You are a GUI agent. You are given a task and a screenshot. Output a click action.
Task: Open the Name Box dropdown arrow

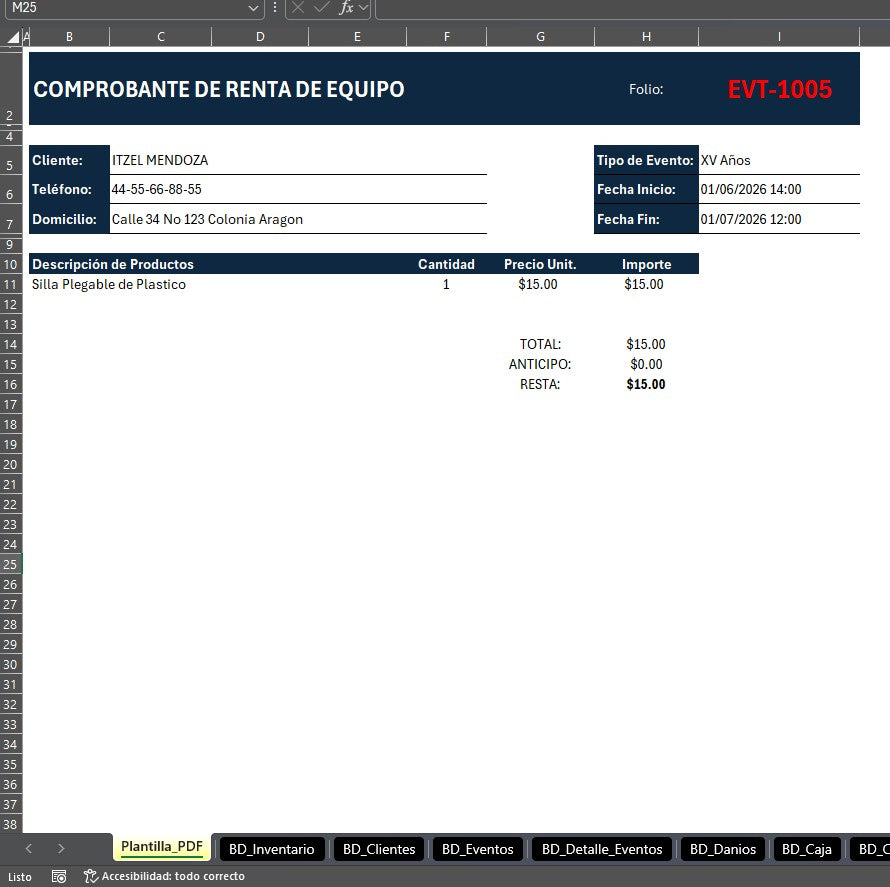(x=254, y=8)
